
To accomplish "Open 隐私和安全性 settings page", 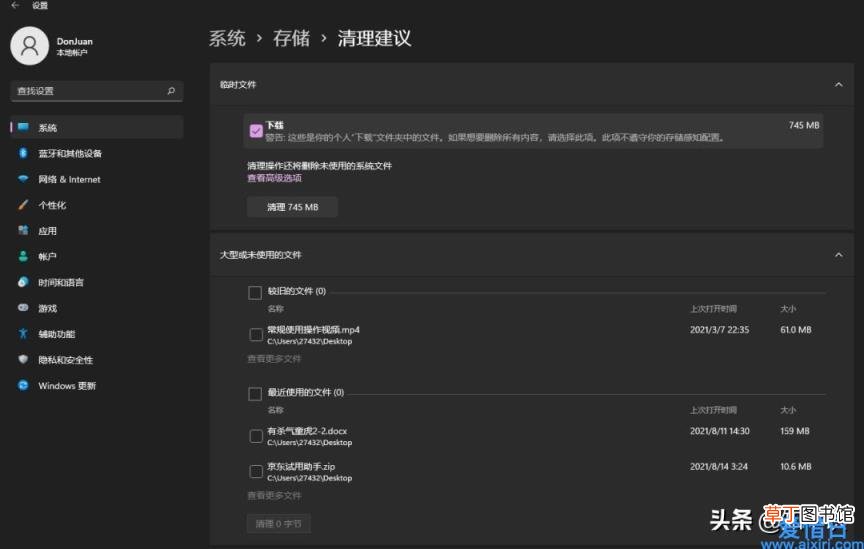I will (97, 359).
